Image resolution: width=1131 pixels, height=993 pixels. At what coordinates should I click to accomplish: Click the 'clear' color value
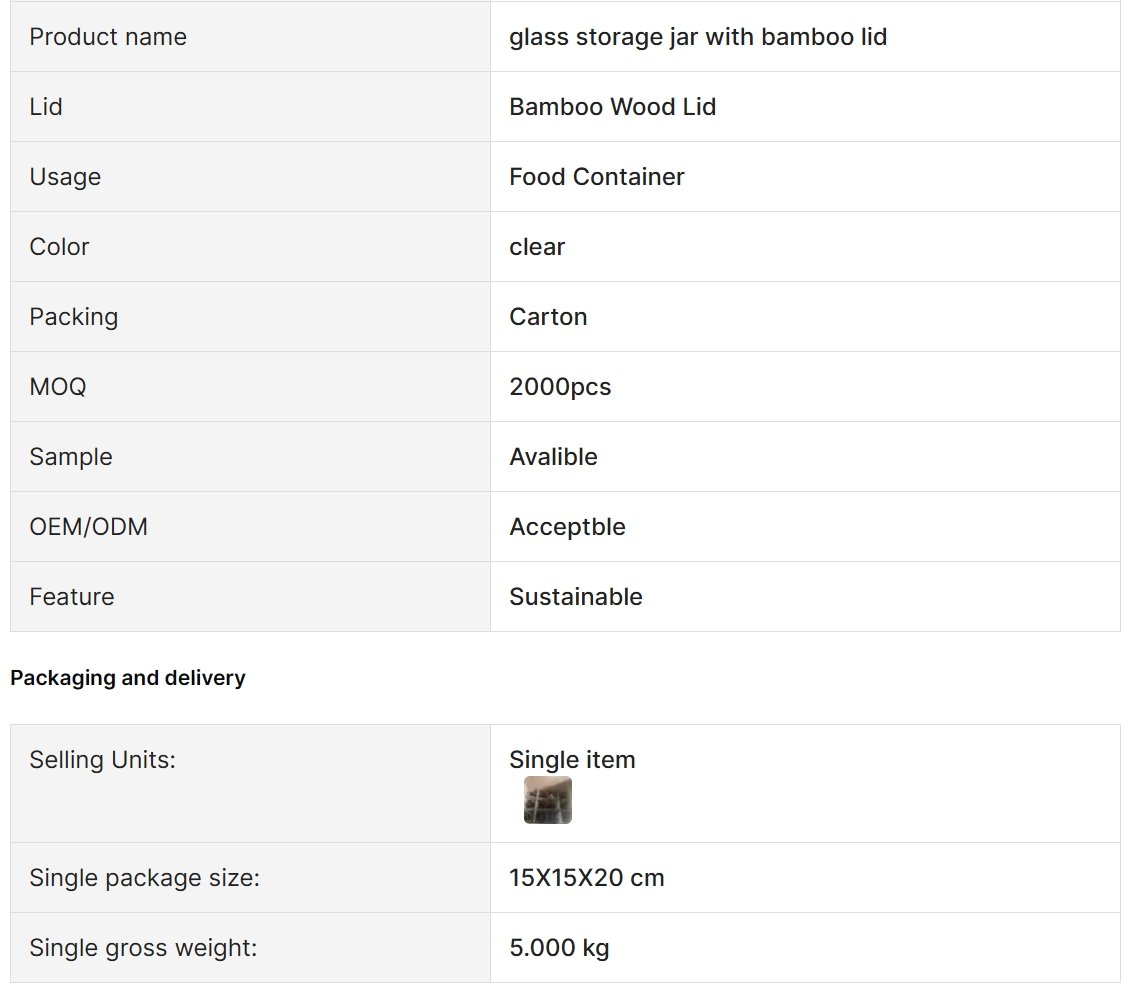coord(537,247)
